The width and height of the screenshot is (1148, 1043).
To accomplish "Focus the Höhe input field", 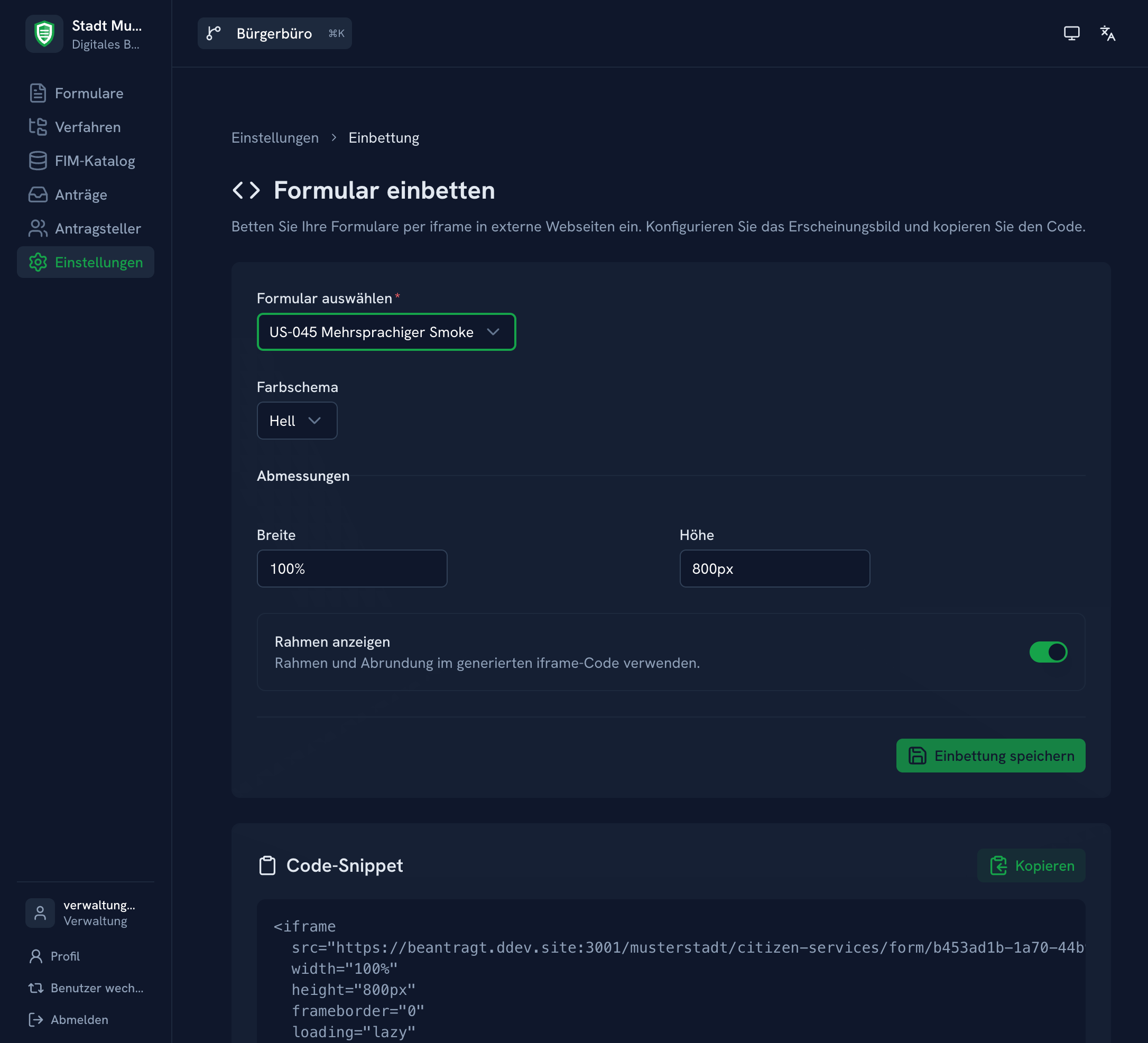I will (774, 568).
